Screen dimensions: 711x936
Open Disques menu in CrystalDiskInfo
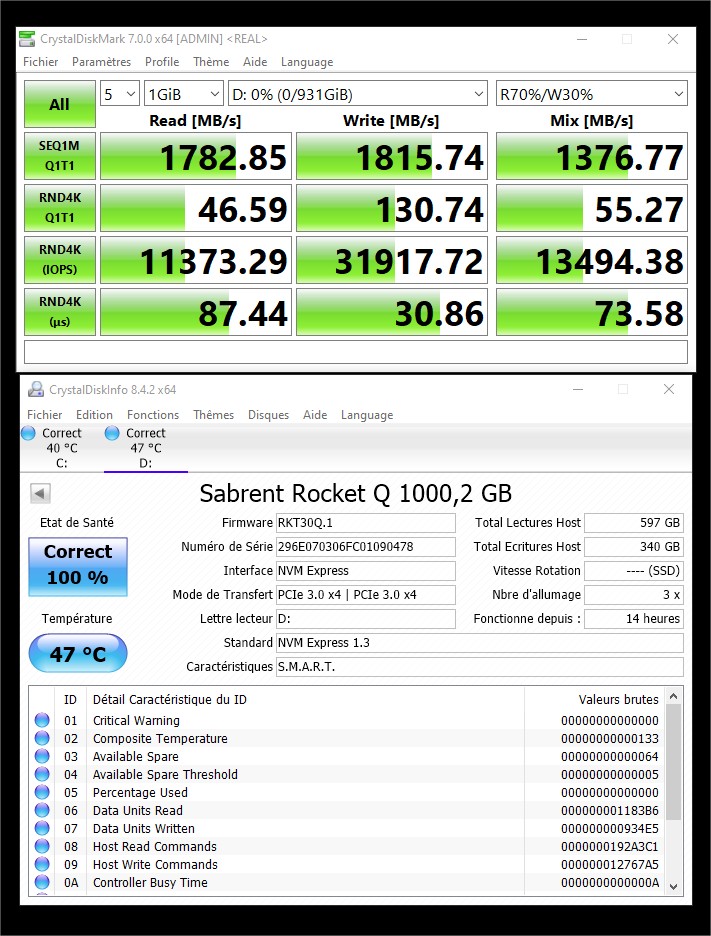click(268, 414)
